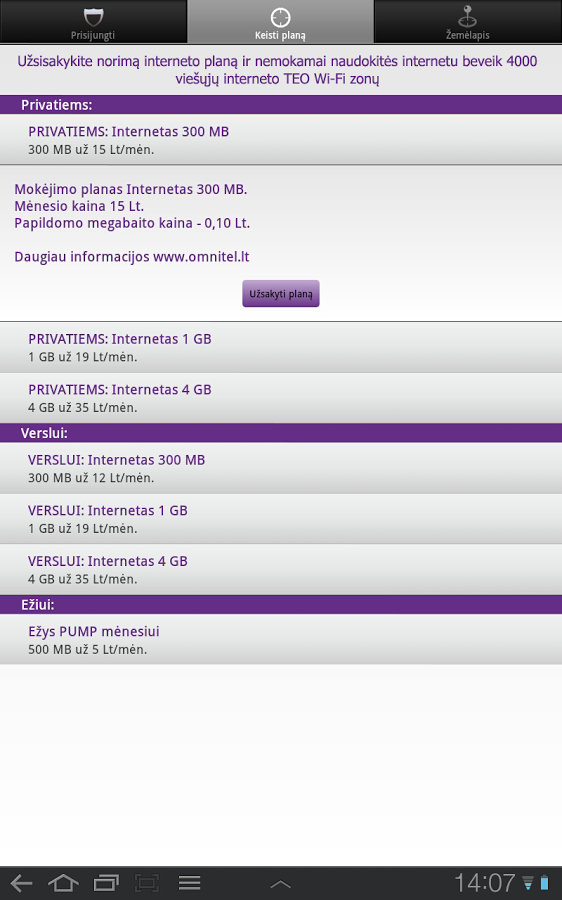This screenshot has width=562, height=900.
Task: Expand the VERSLUI: Internetas 4 GB plan
Action: tap(281, 569)
